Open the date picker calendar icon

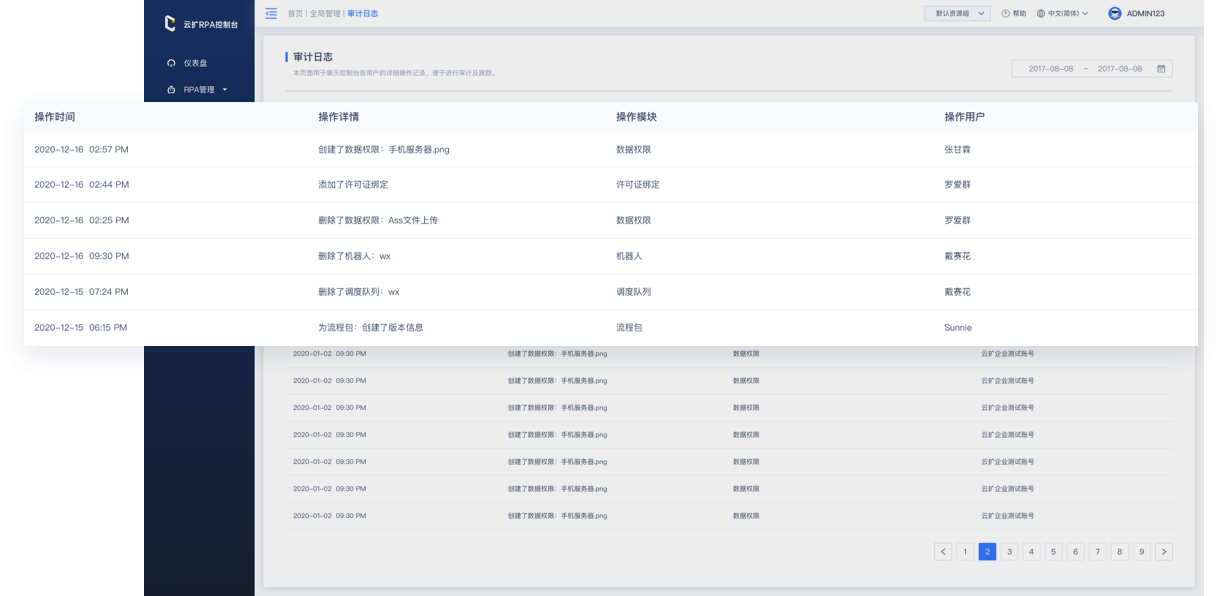click(x=1161, y=69)
